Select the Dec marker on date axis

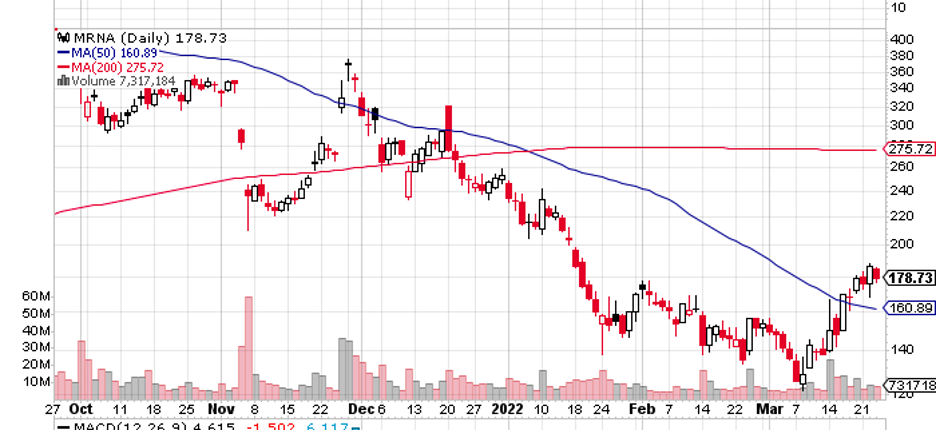(361, 410)
